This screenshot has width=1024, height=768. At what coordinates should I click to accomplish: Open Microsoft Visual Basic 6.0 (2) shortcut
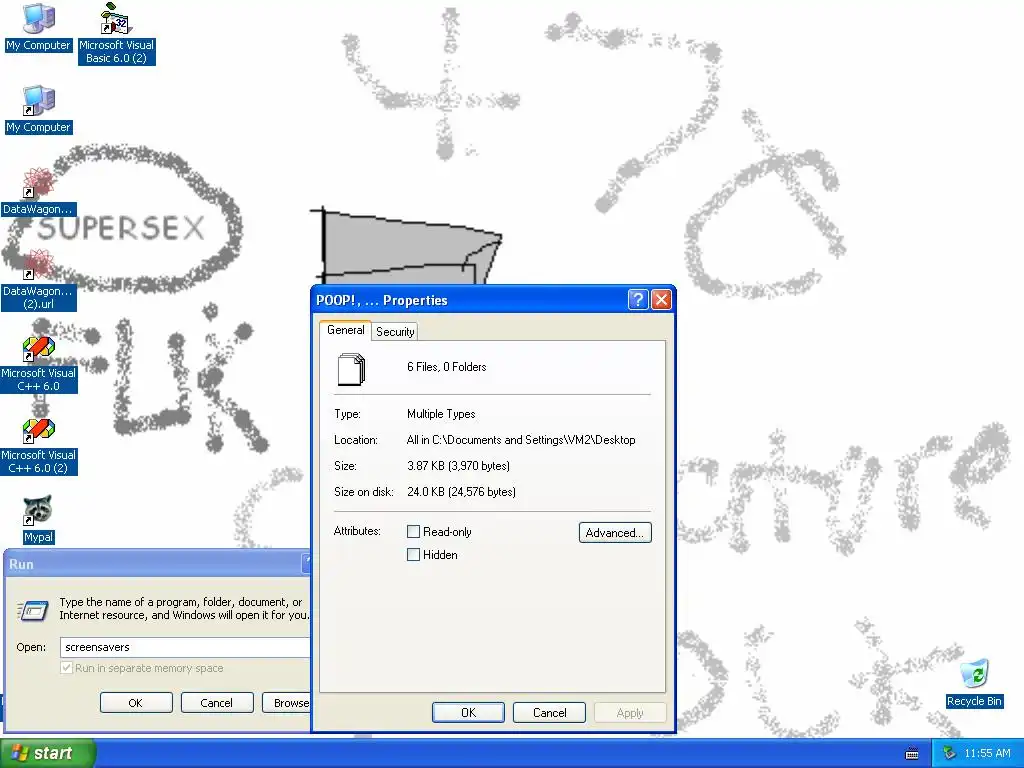click(x=117, y=33)
